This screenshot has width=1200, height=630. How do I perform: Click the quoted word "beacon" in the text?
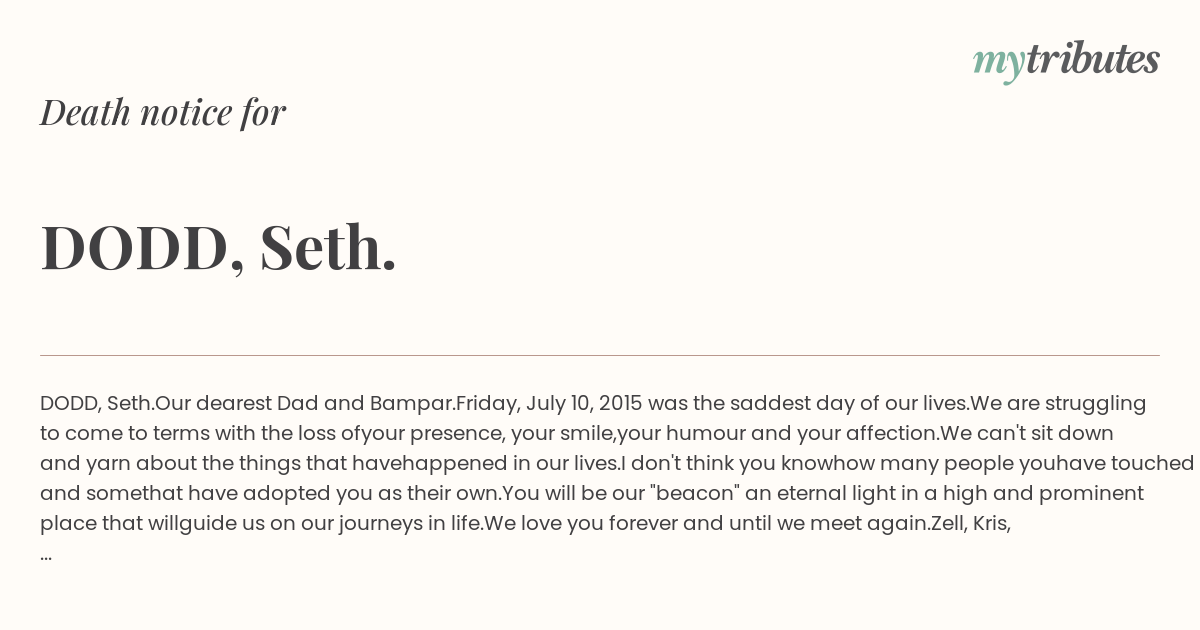(x=707, y=494)
